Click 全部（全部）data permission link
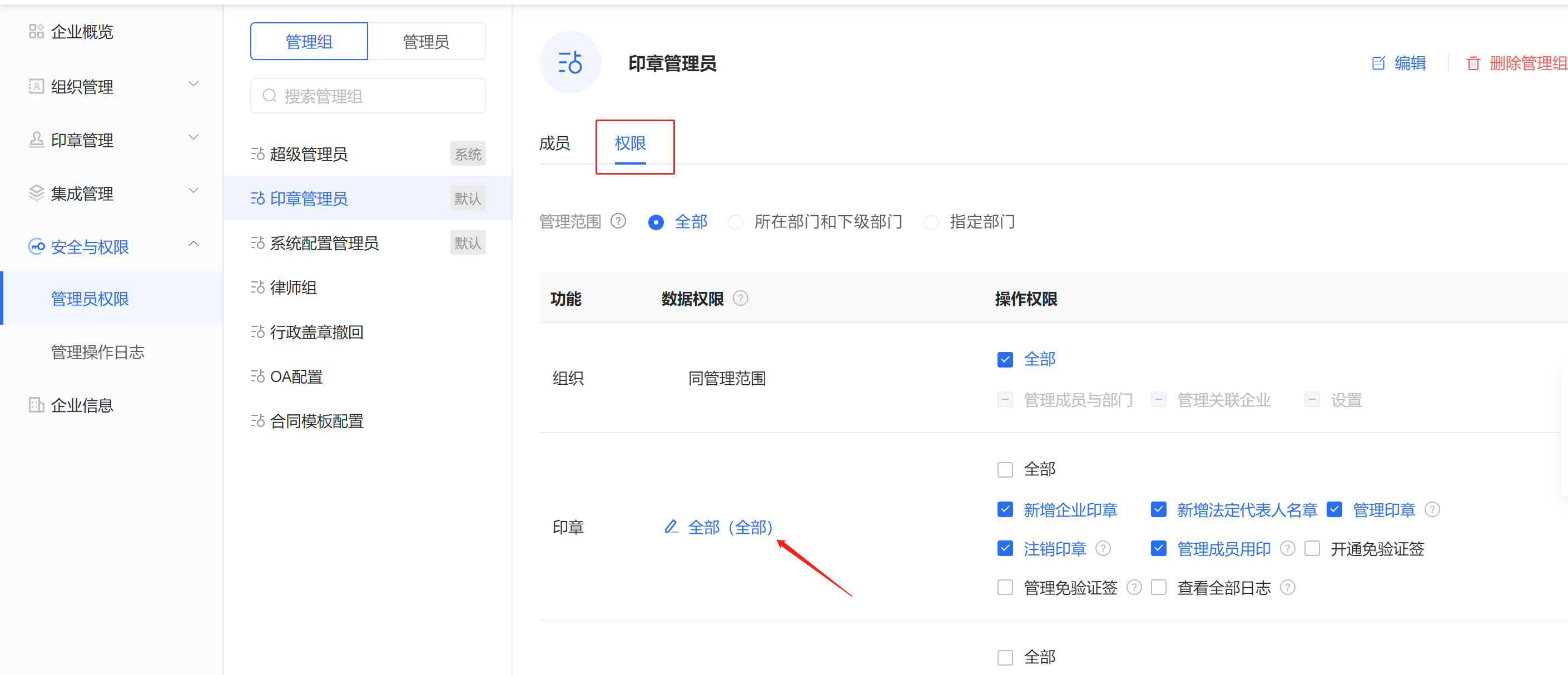 [731, 527]
